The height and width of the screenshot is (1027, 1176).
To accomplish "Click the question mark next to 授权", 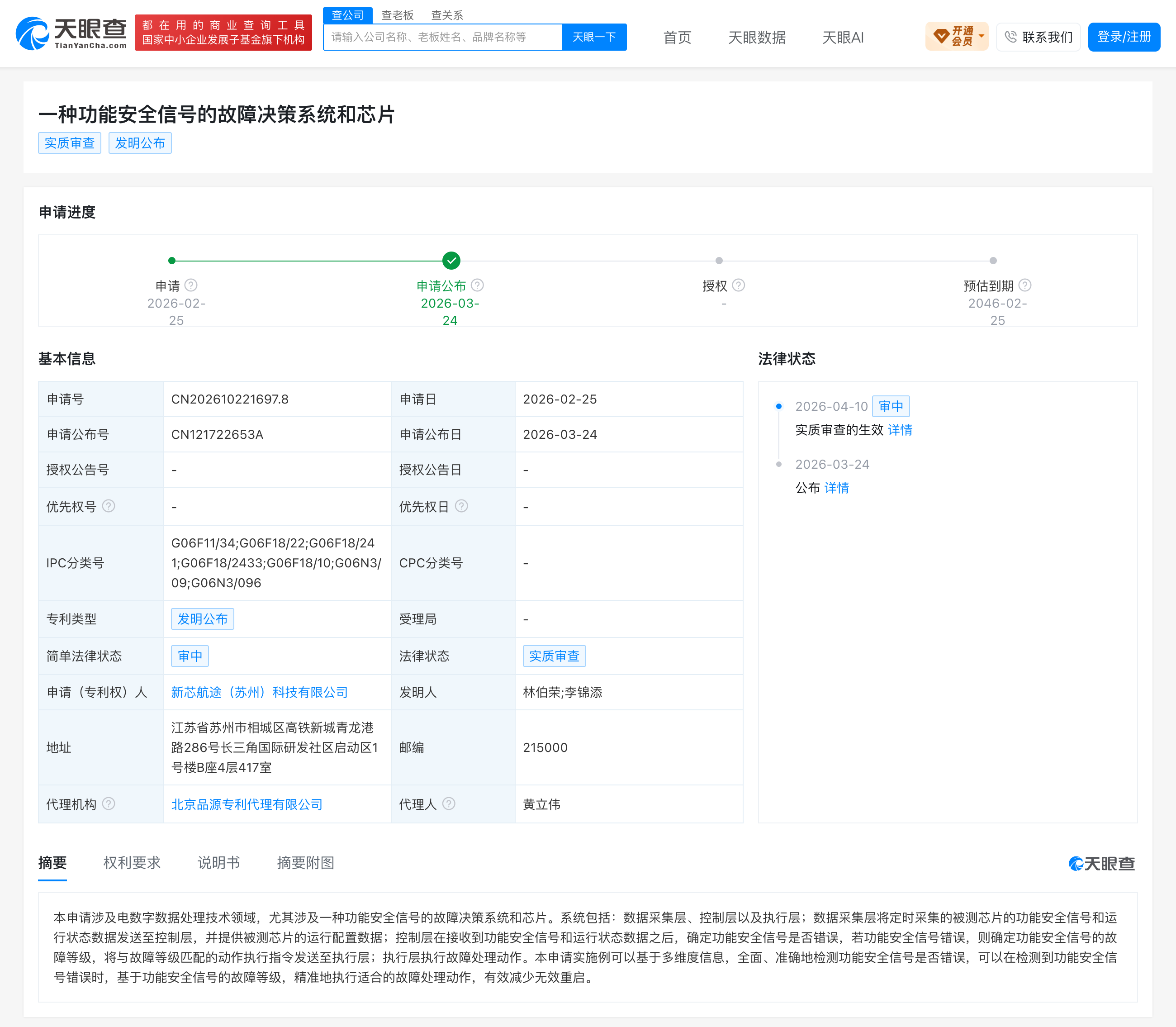I will coord(739,285).
